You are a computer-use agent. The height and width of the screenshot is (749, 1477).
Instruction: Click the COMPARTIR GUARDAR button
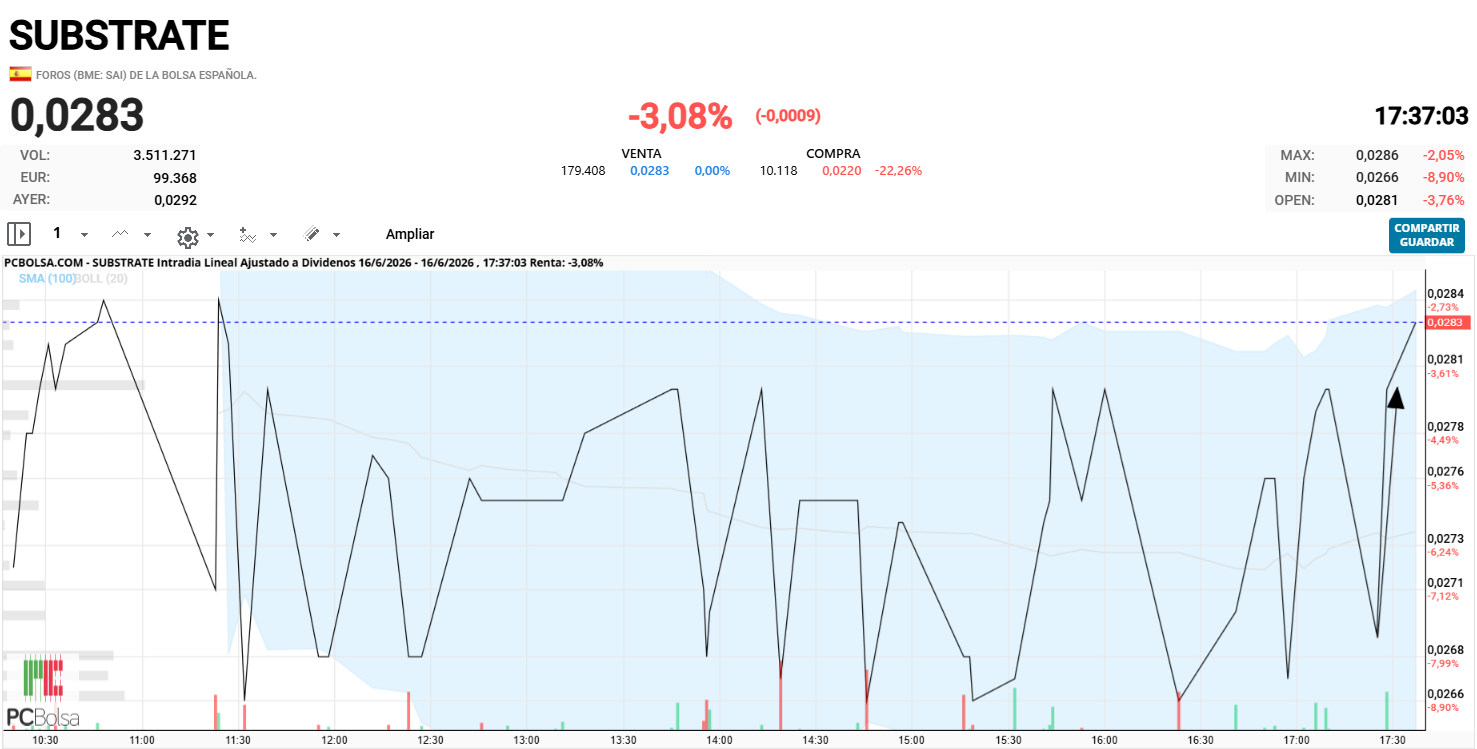click(1427, 235)
